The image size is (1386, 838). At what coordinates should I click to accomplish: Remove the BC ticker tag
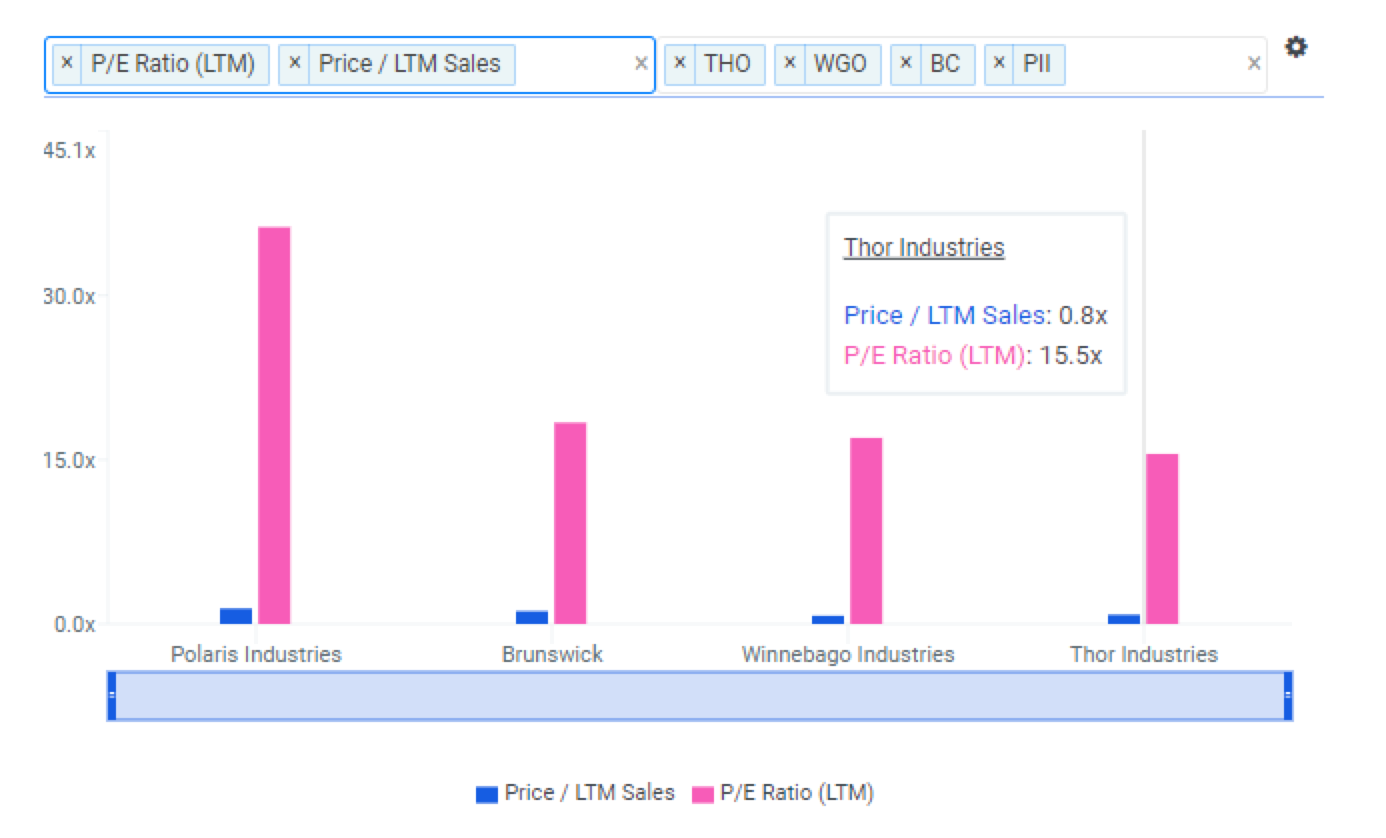[x=906, y=64]
